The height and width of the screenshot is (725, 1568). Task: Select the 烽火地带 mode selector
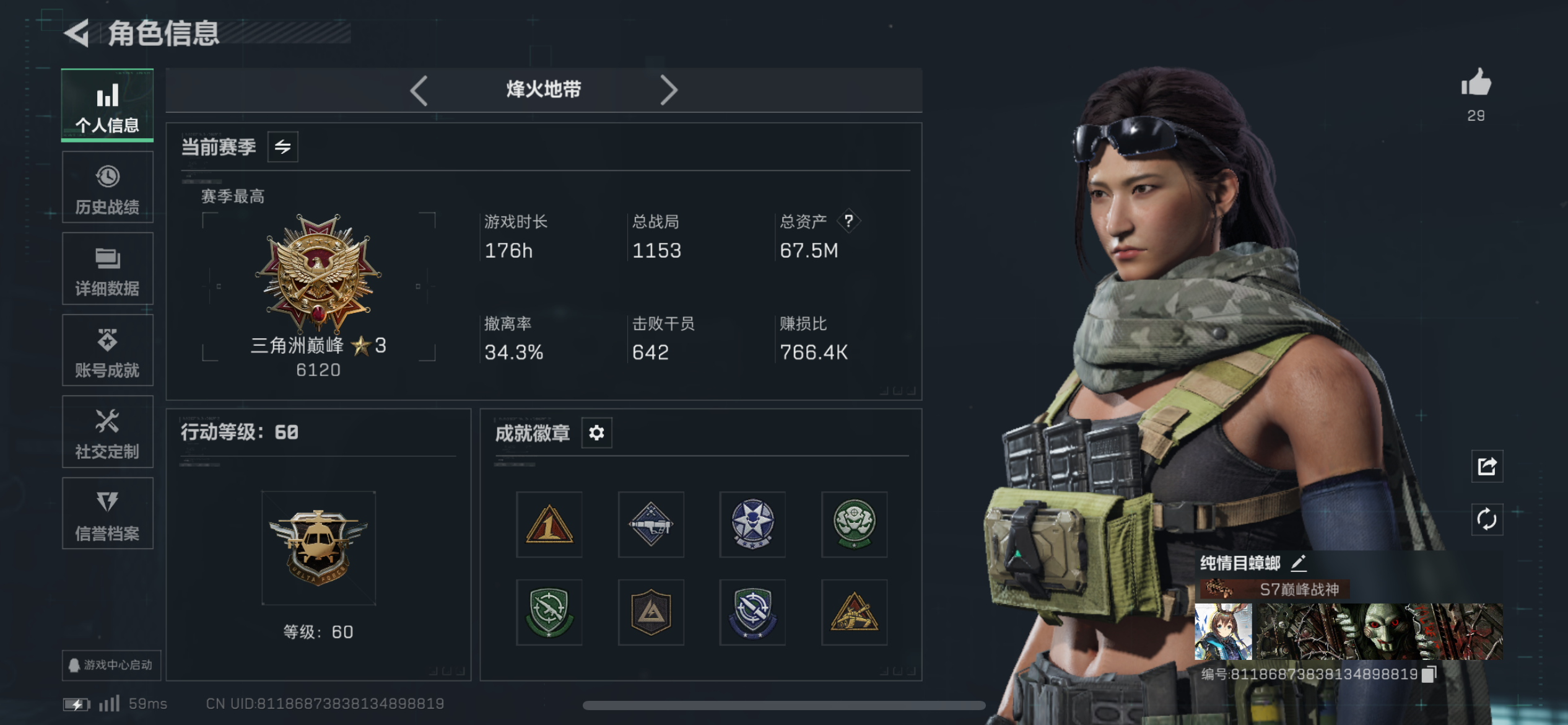544,90
